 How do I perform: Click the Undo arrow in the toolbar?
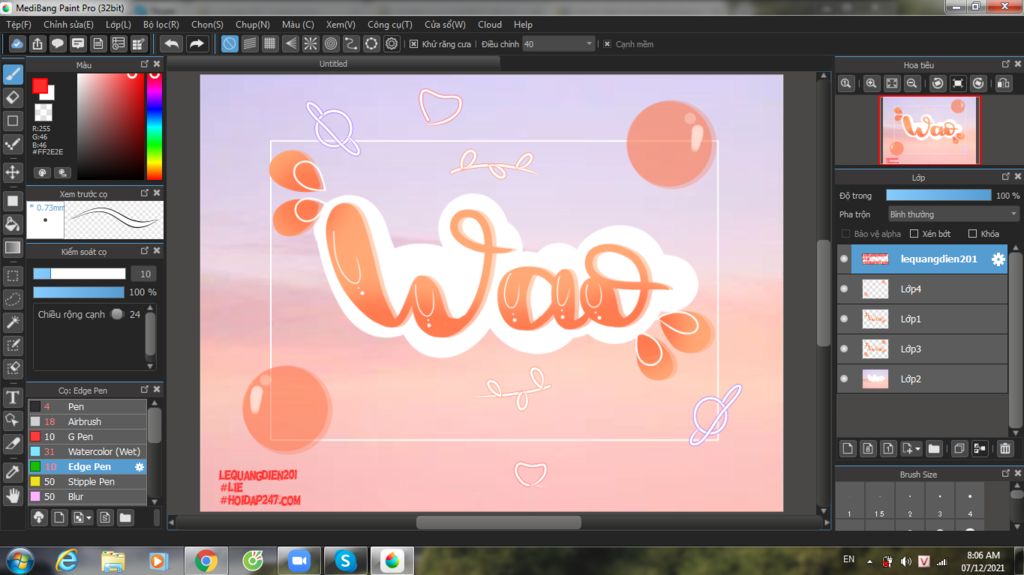[171, 44]
